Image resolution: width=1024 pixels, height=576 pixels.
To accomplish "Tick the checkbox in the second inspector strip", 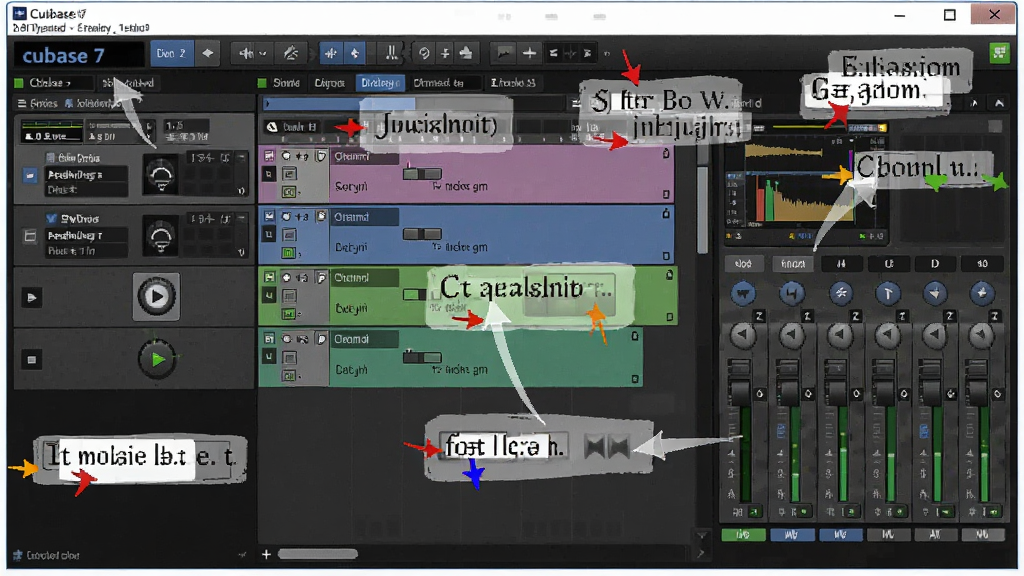I will 30,236.
